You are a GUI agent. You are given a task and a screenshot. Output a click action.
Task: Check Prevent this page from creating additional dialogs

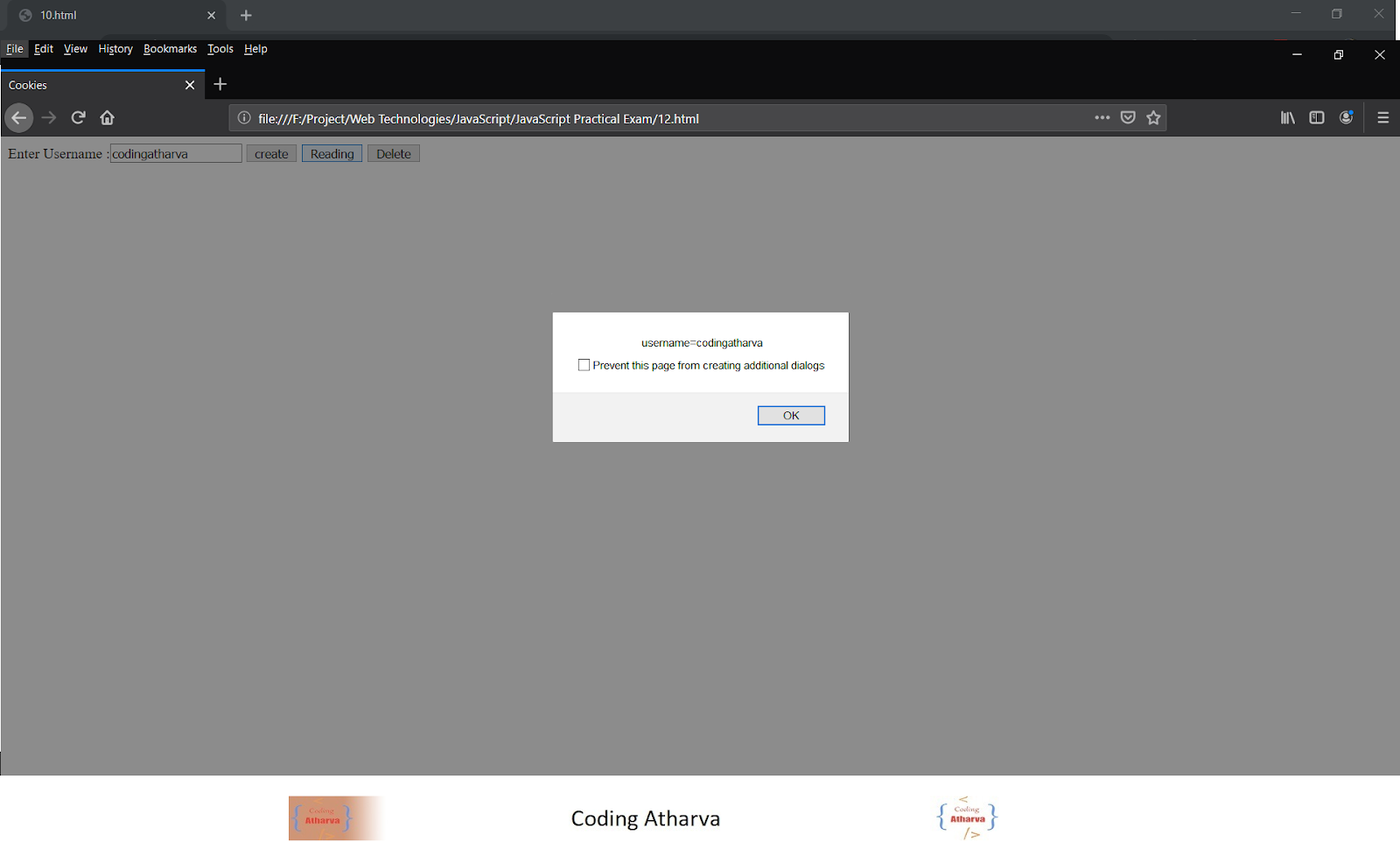coord(584,365)
